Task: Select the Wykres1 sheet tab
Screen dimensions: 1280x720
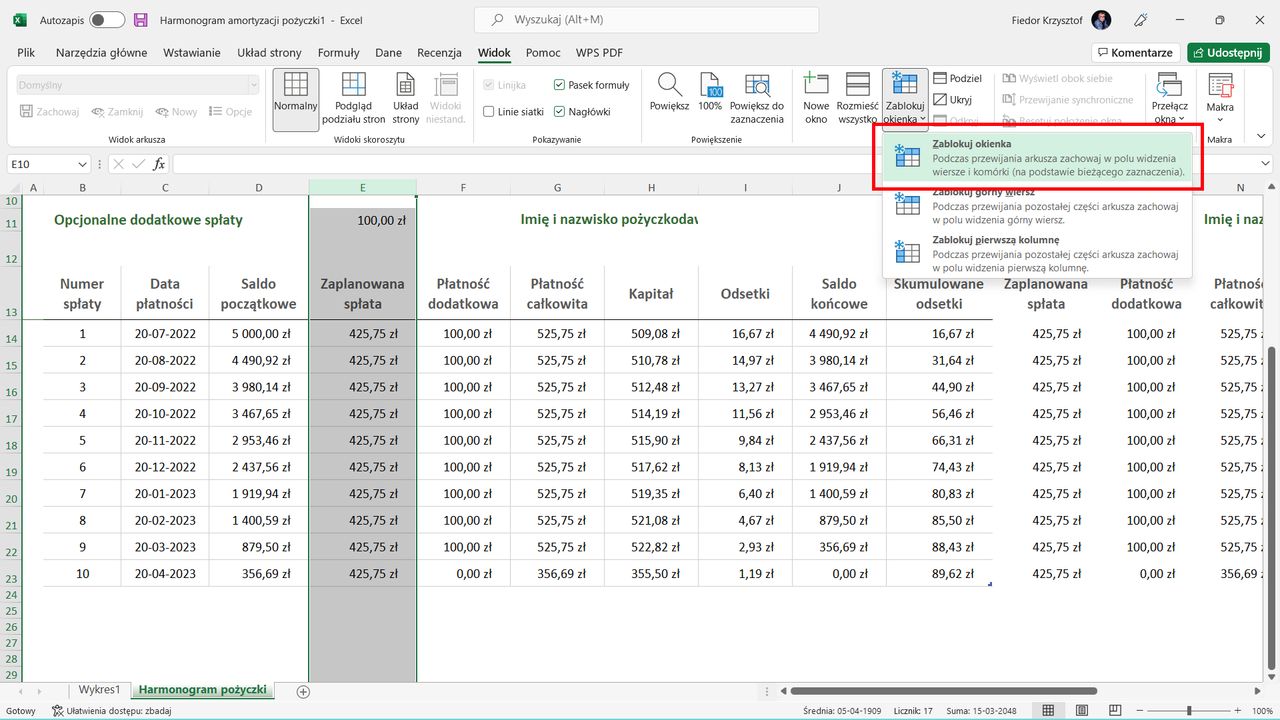Action: (98, 689)
